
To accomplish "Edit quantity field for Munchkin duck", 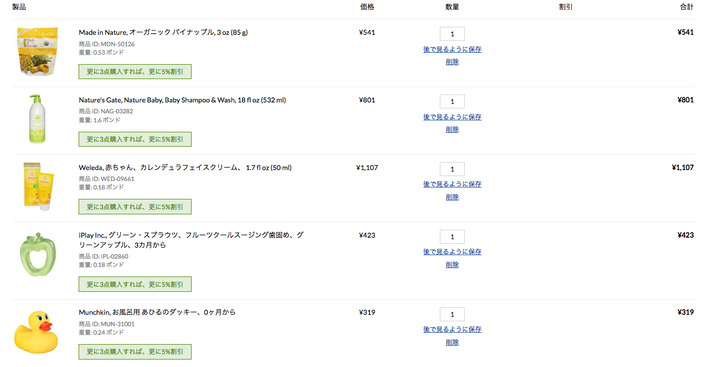I will 452,314.
